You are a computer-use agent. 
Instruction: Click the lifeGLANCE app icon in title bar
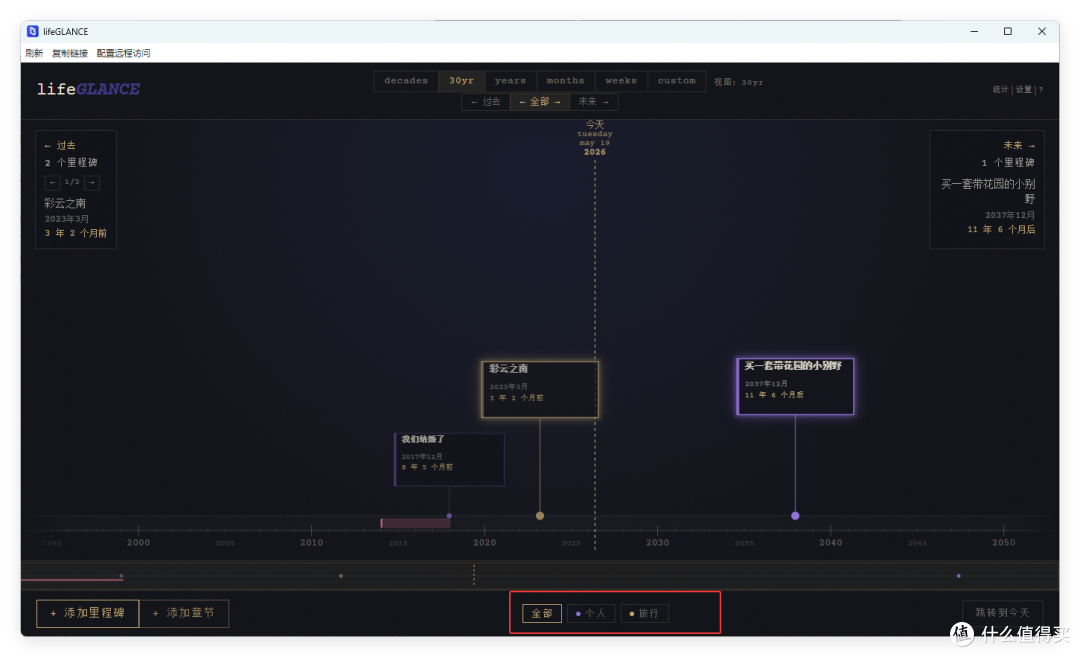[x=32, y=32]
